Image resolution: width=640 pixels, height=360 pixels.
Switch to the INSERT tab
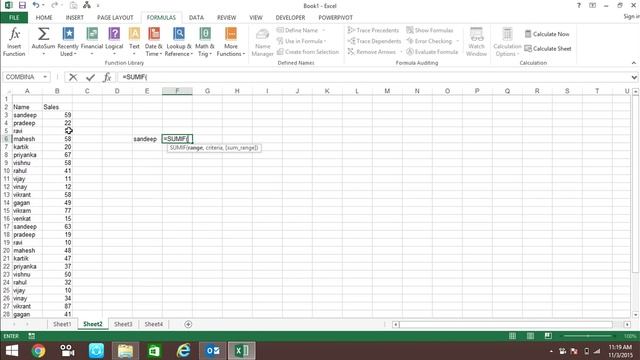click(75, 18)
